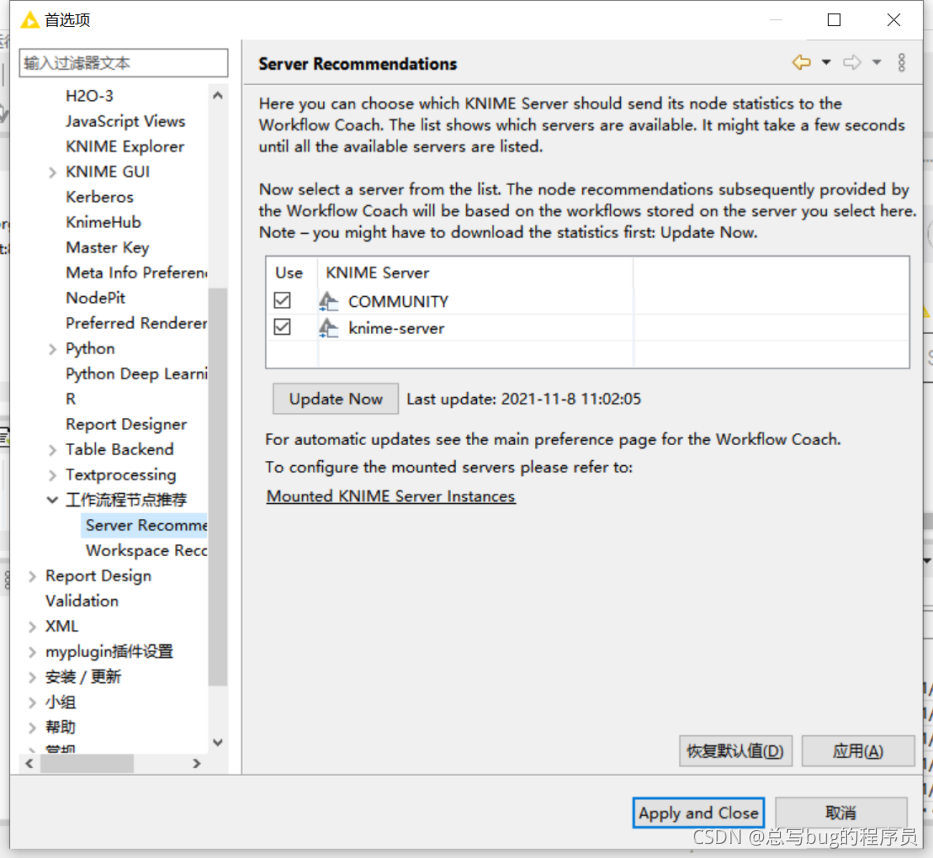Select H2O-3 in preferences tree
The image size is (933, 858).
click(89, 96)
